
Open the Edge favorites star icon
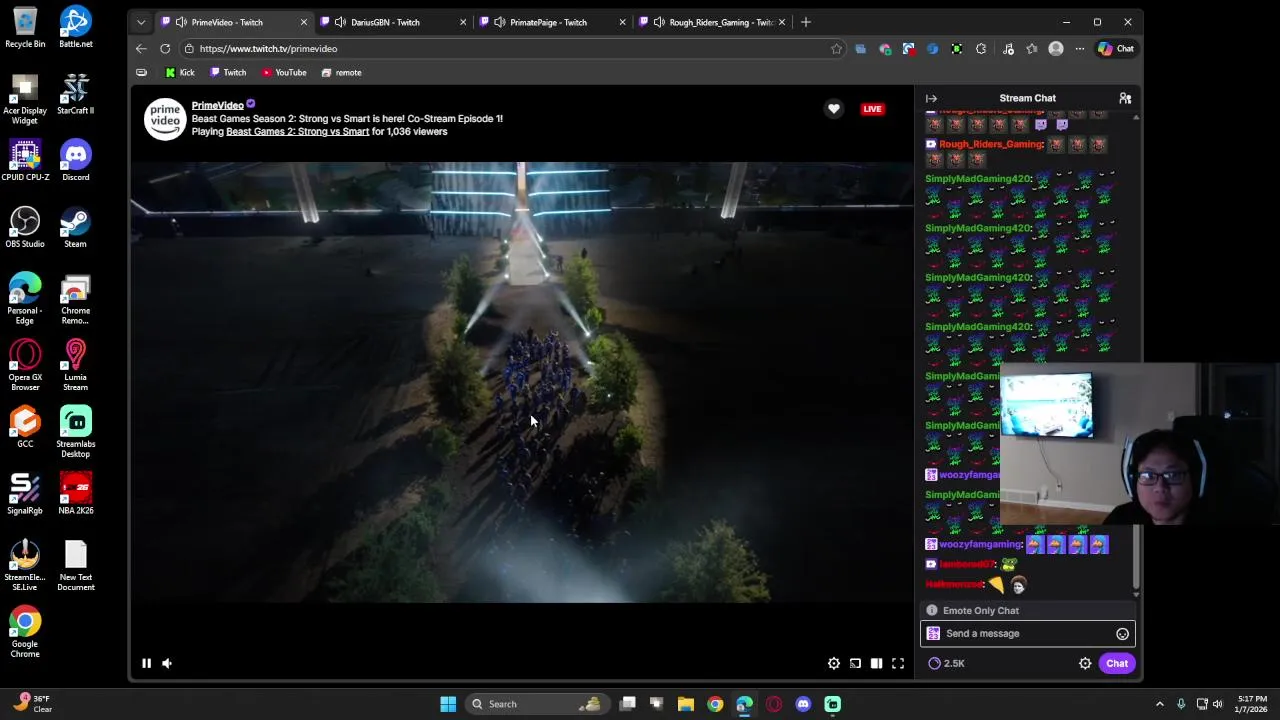pyautogui.click(x=1032, y=48)
